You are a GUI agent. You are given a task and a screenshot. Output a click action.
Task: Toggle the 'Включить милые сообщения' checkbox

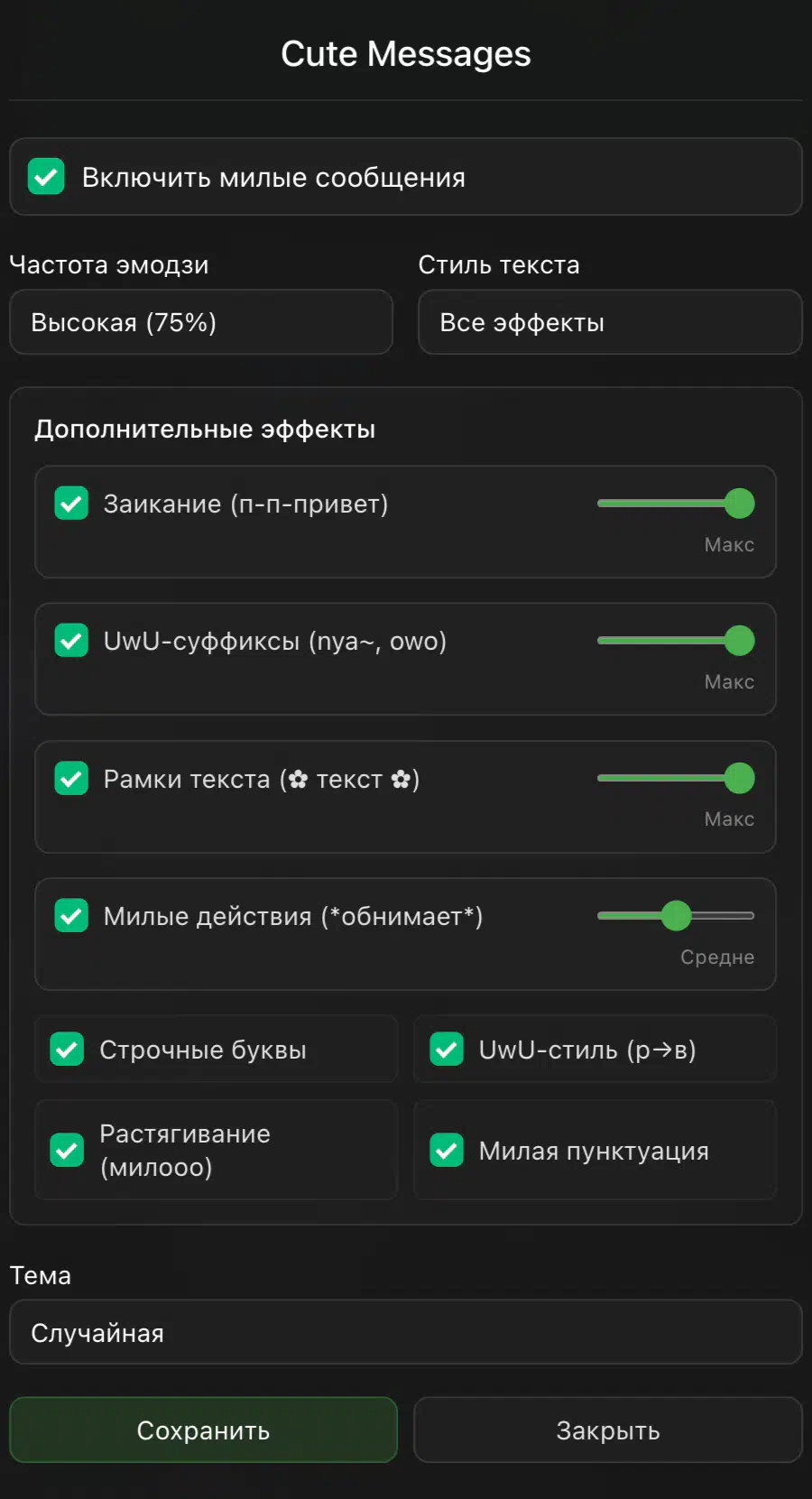[46, 177]
